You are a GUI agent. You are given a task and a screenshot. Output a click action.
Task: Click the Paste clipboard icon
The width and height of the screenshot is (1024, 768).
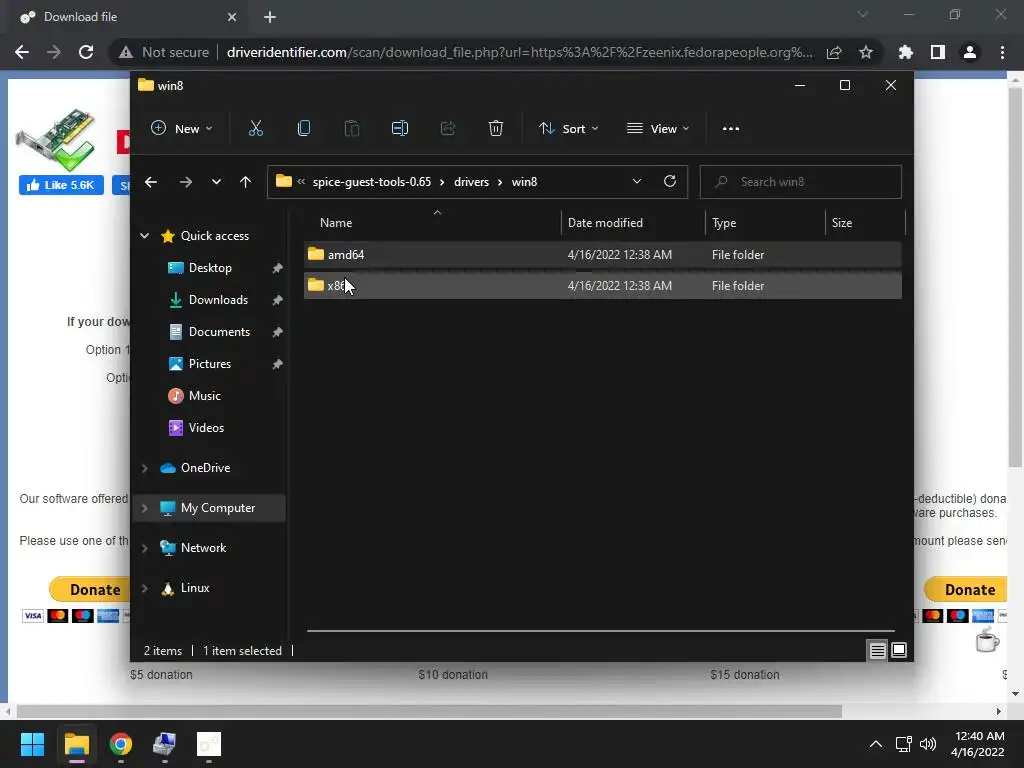click(x=351, y=129)
